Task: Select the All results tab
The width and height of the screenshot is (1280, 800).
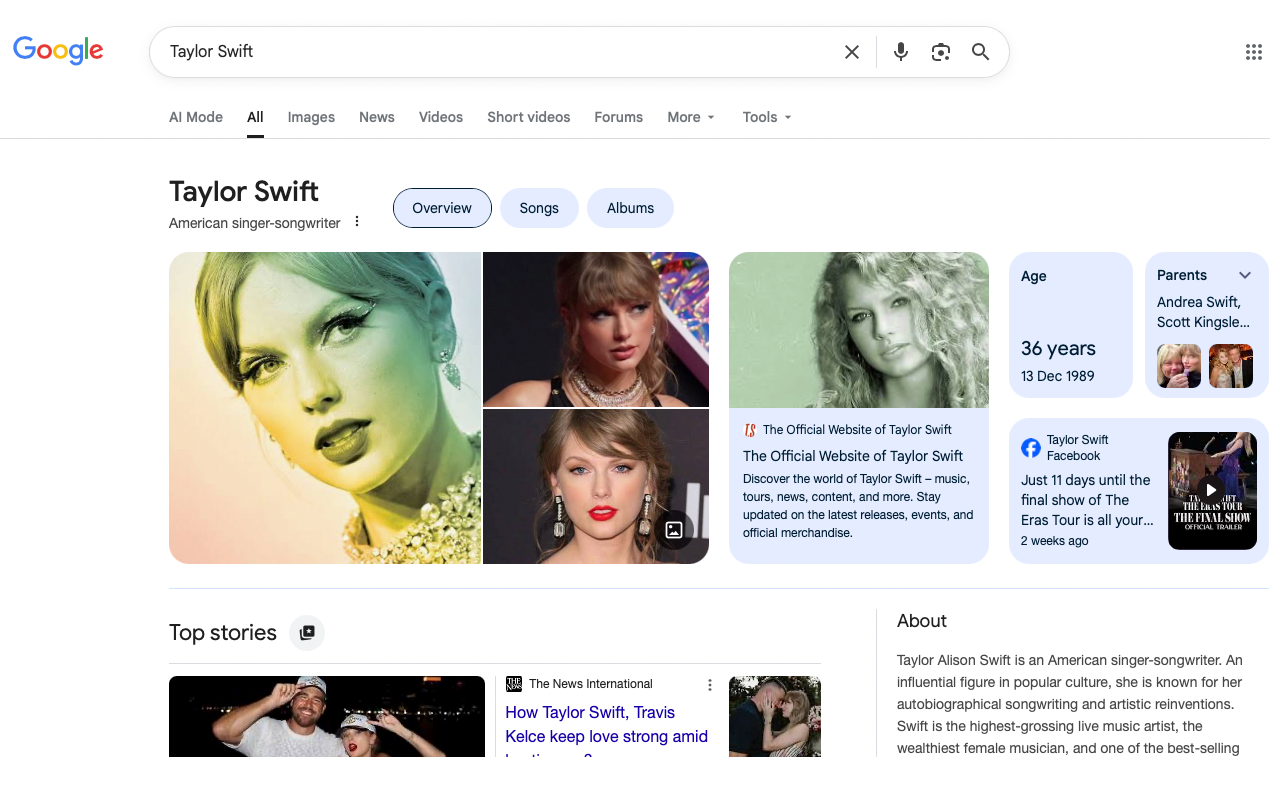Action: [x=255, y=117]
